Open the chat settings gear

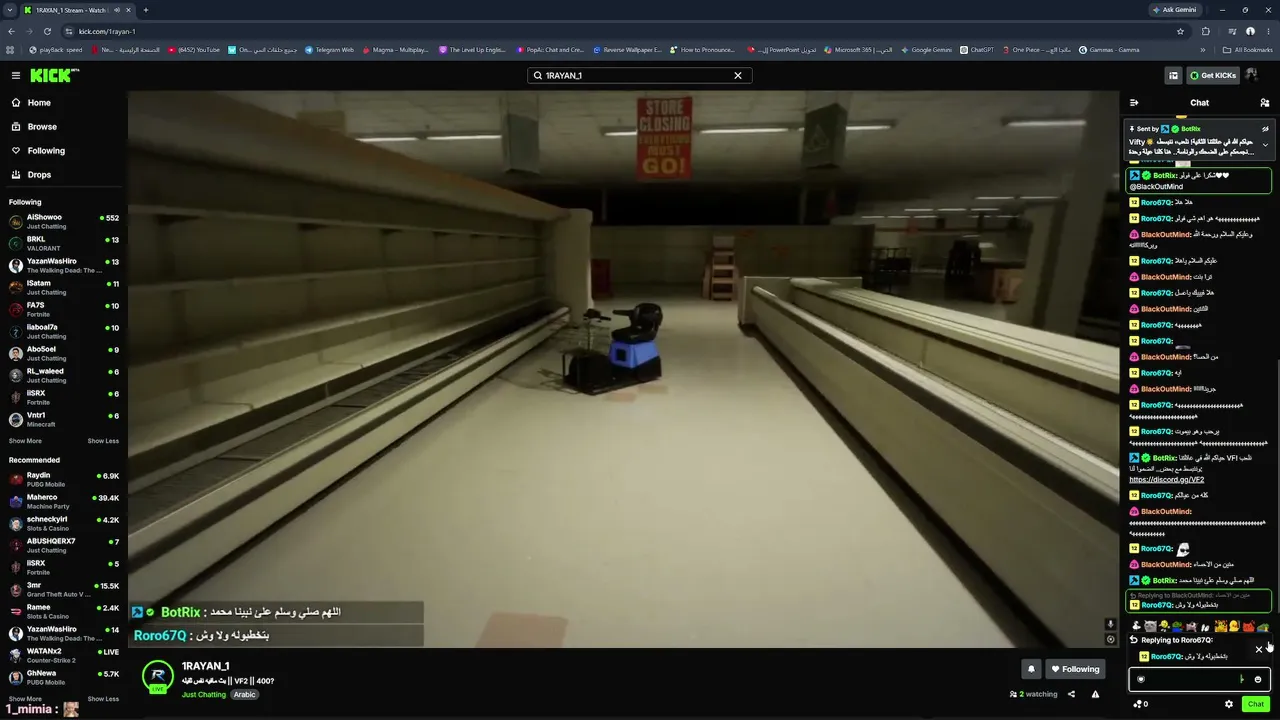pyautogui.click(x=1229, y=704)
